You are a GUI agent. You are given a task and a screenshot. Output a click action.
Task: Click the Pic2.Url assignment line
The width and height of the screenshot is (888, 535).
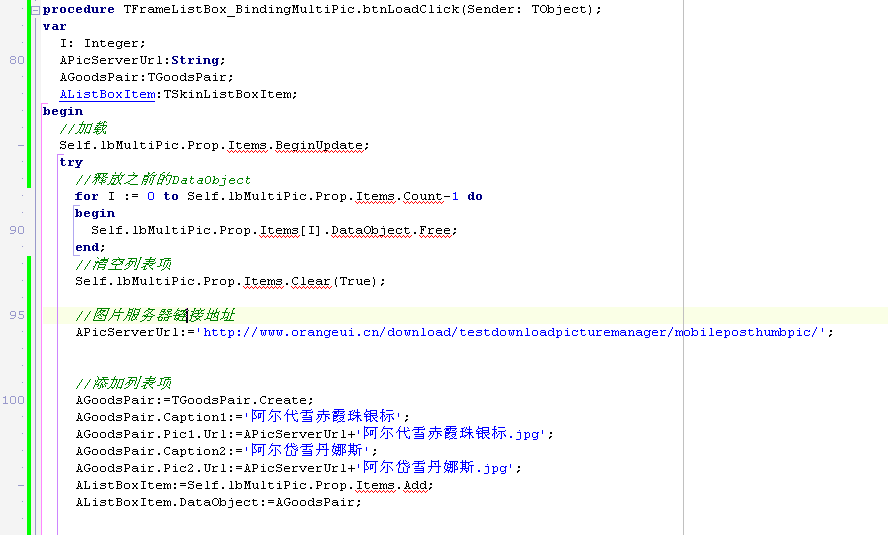click(x=298, y=468)
